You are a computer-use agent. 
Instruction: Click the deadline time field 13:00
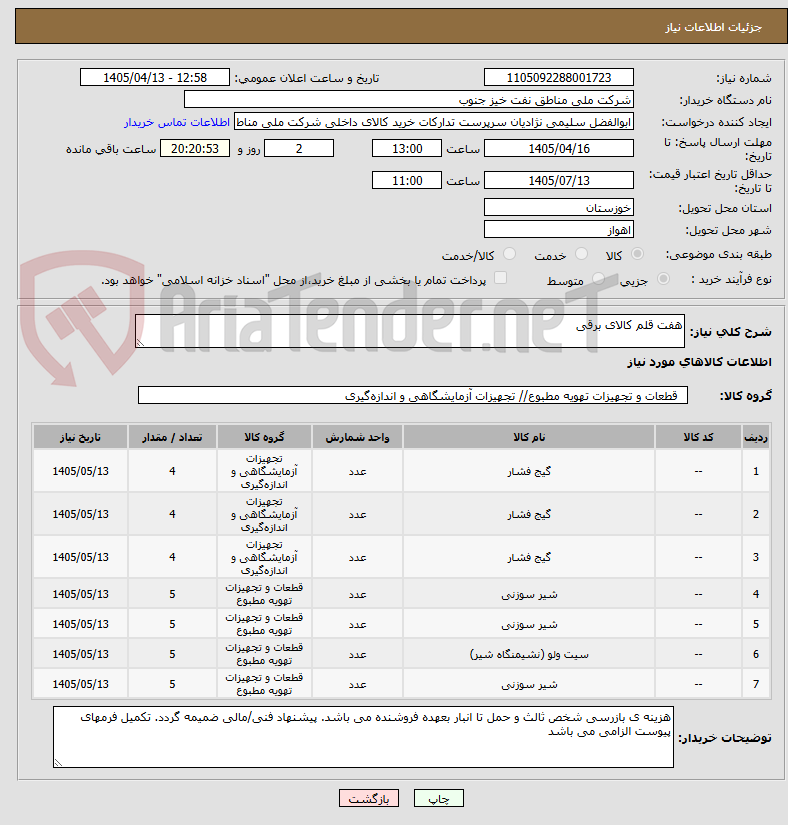pyautogui.click(x=407, y=148)
